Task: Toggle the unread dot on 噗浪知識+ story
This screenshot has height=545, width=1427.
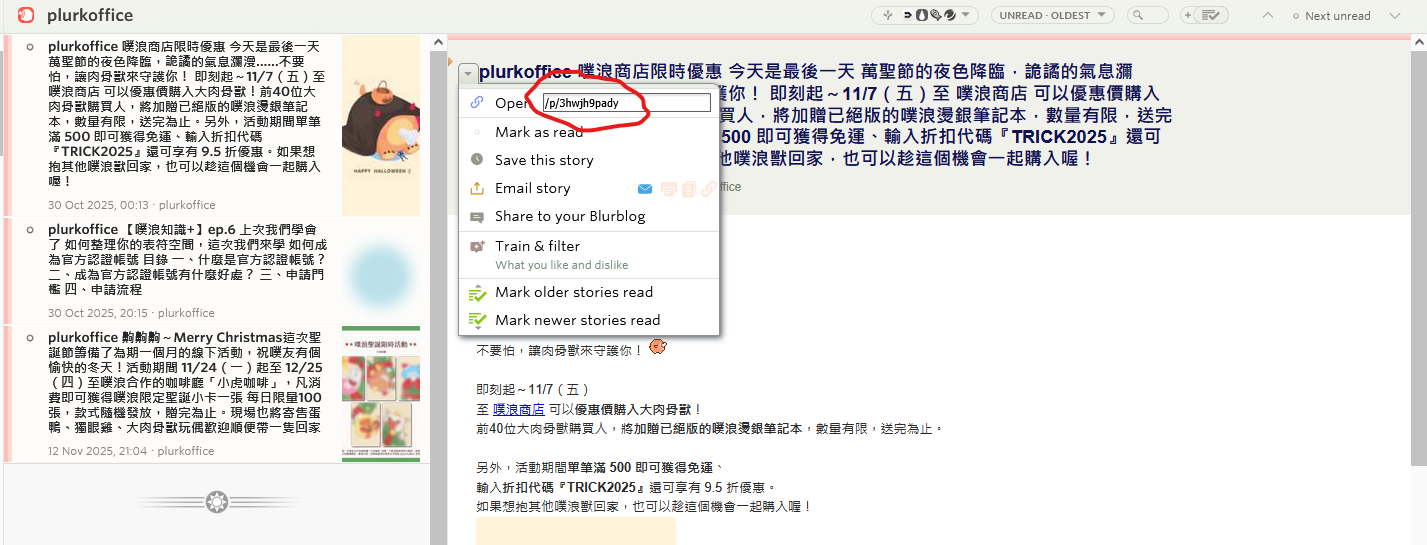Action: click(30, 229)
